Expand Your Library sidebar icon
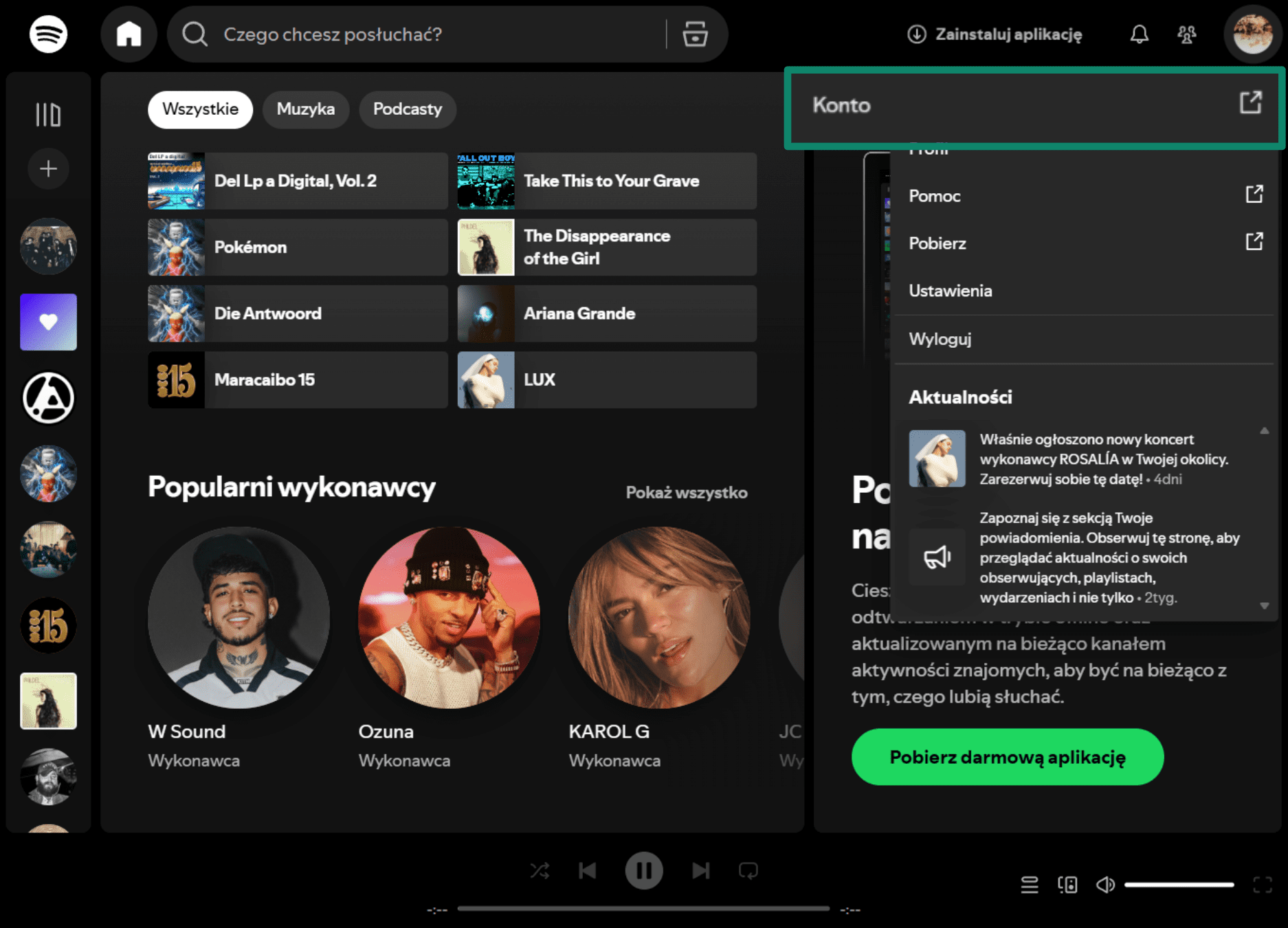 pyautogui.click(x=48, y=114)
